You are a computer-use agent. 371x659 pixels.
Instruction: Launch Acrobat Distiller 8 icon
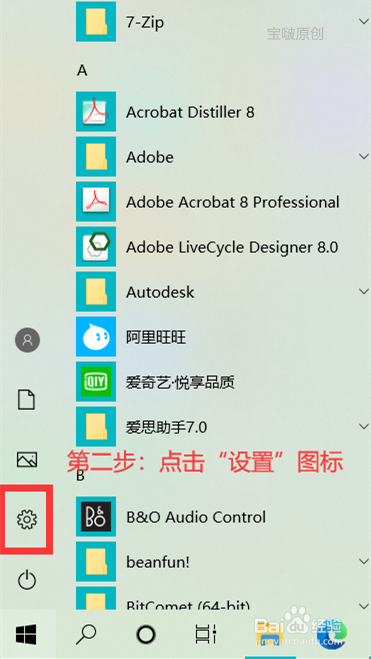click(96, 112)
